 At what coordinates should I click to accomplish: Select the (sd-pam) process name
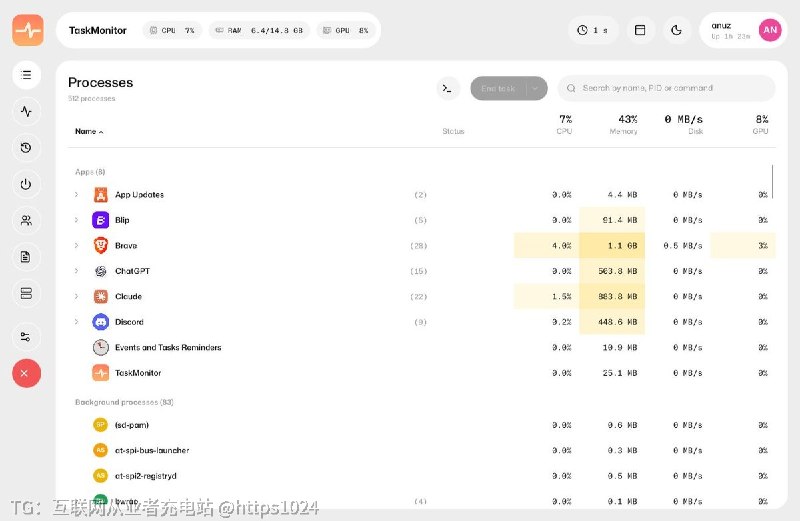pyautogui.click(x=132, y=425)
